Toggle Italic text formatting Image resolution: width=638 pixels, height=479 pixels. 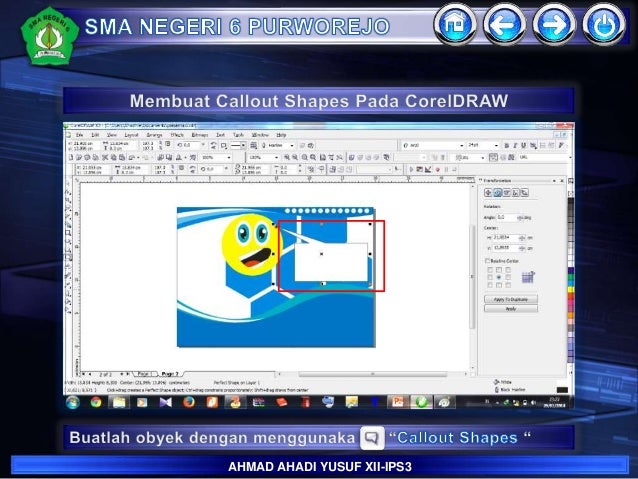[x=515, y=145]
